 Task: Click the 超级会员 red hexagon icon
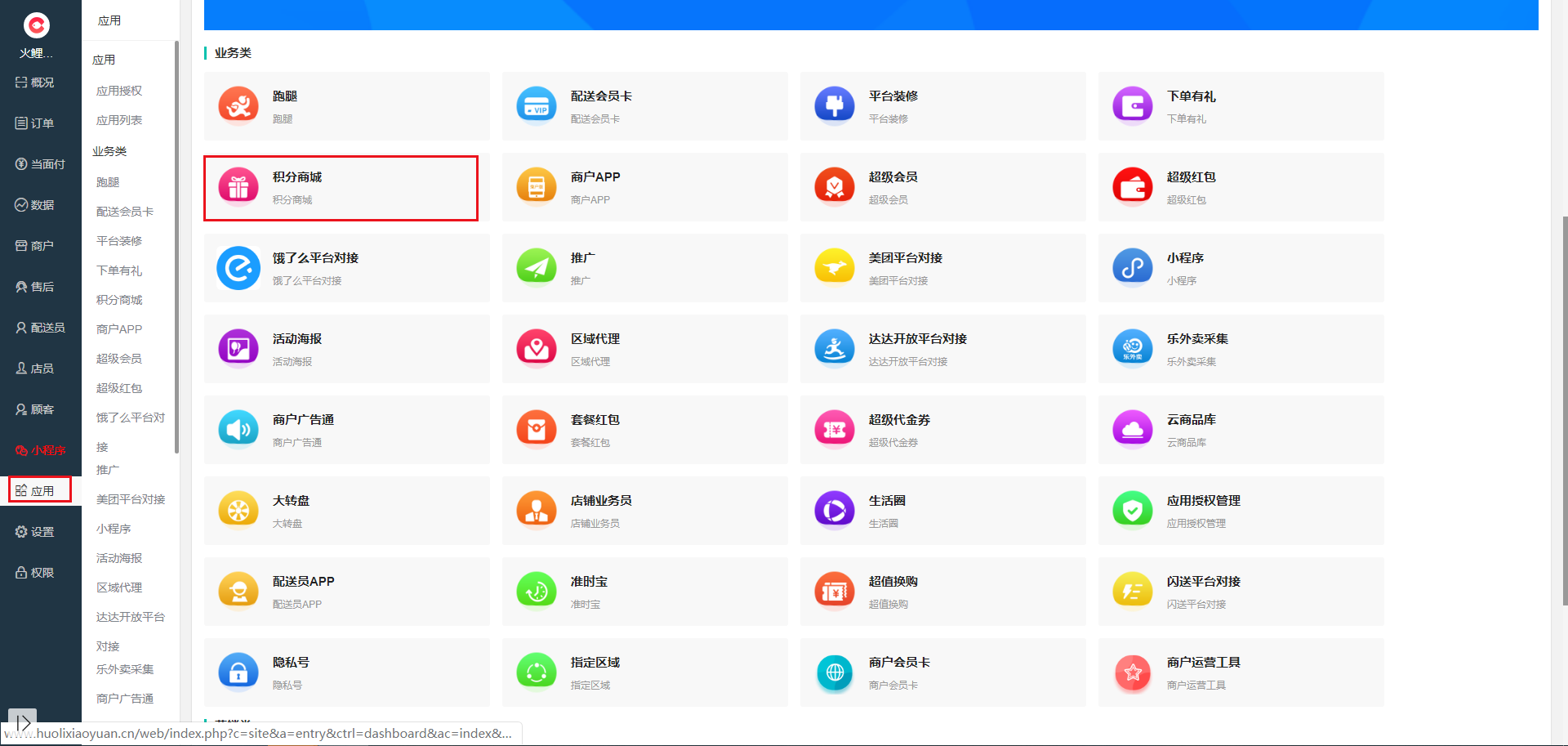pyautogui.click(x=835, y=187)
